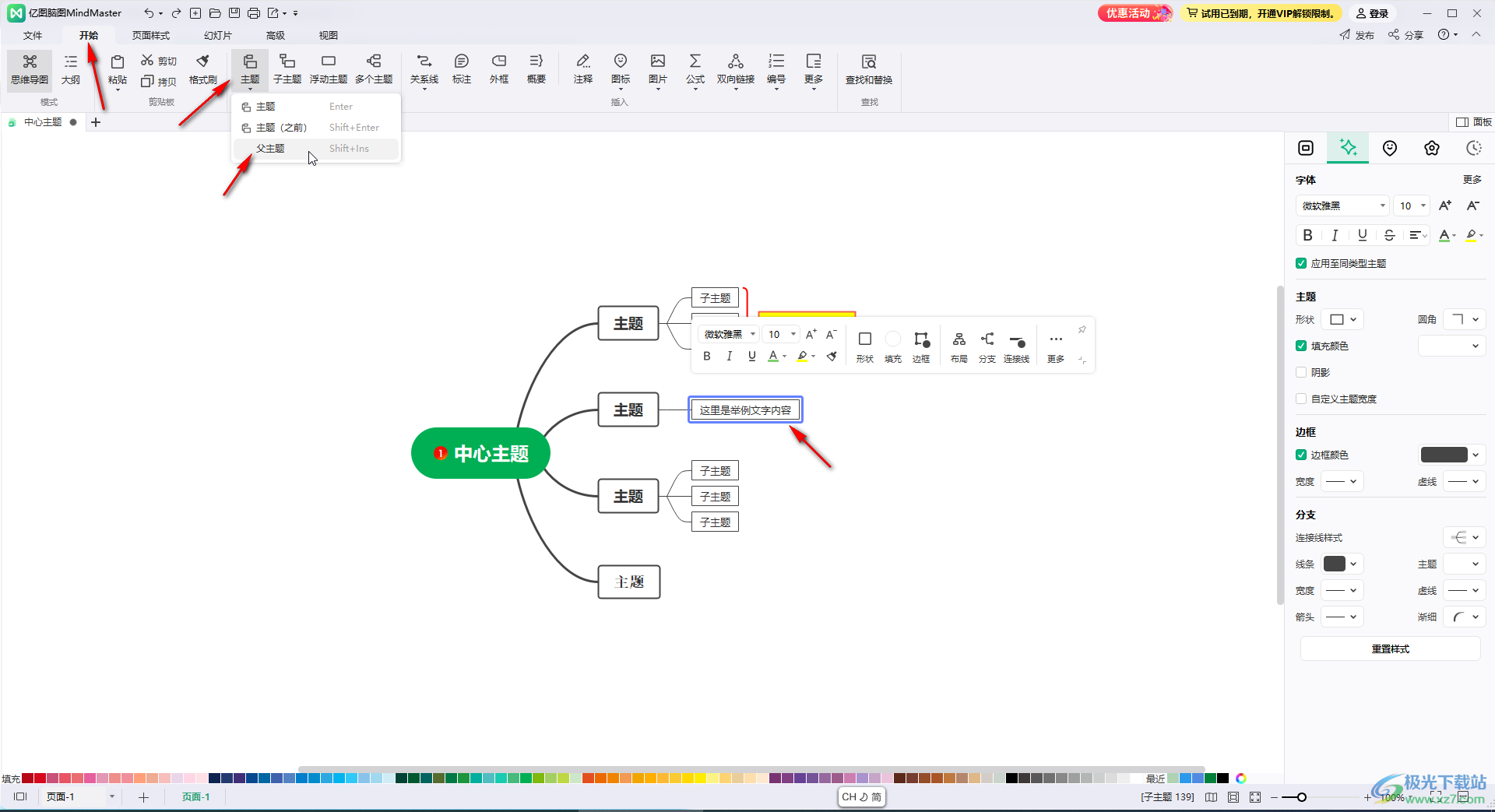Select the Format Painter (格式刷) tool
This screenshot has width=1495, height=812.
pos(202,69)
